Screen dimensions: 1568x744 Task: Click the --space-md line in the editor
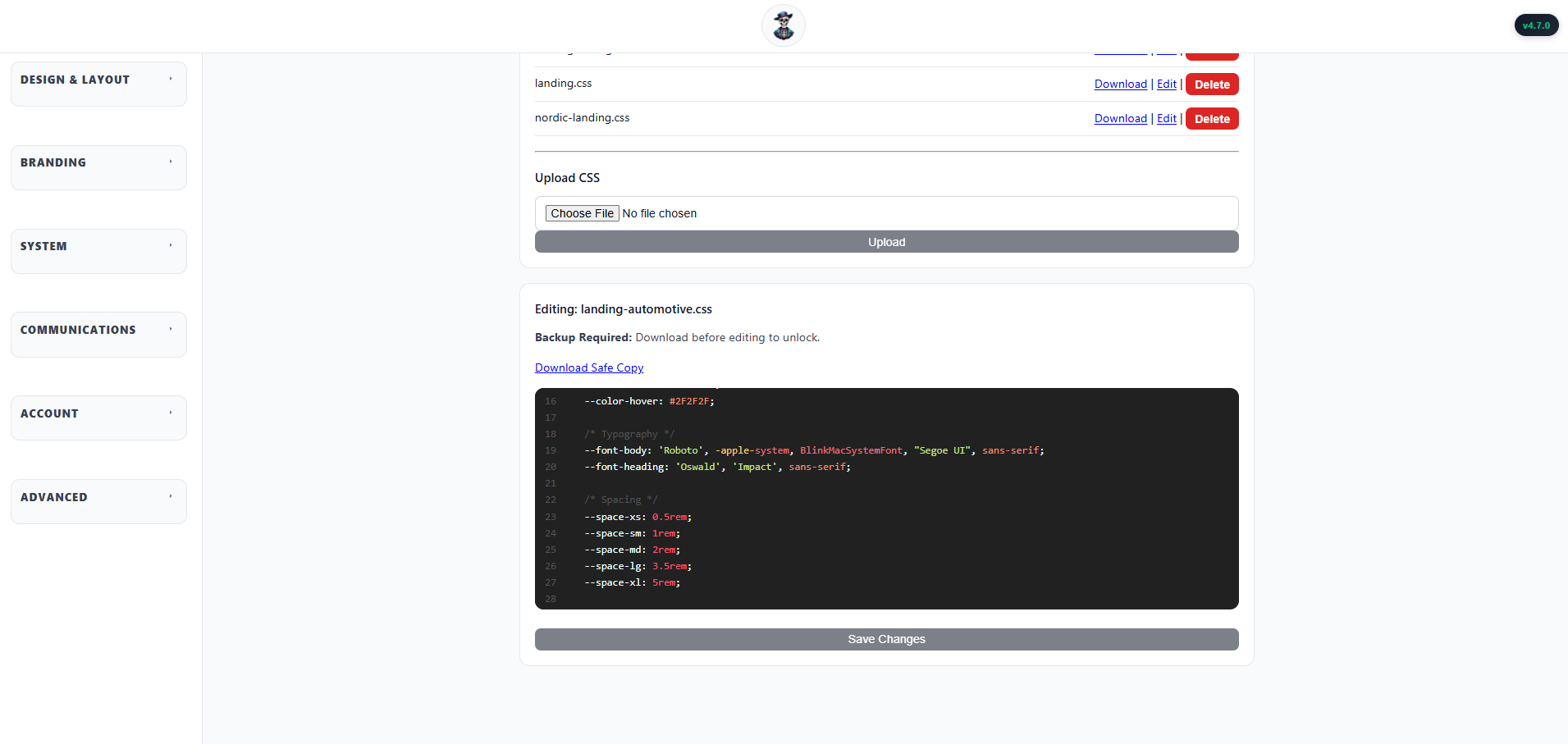(632, 550)
